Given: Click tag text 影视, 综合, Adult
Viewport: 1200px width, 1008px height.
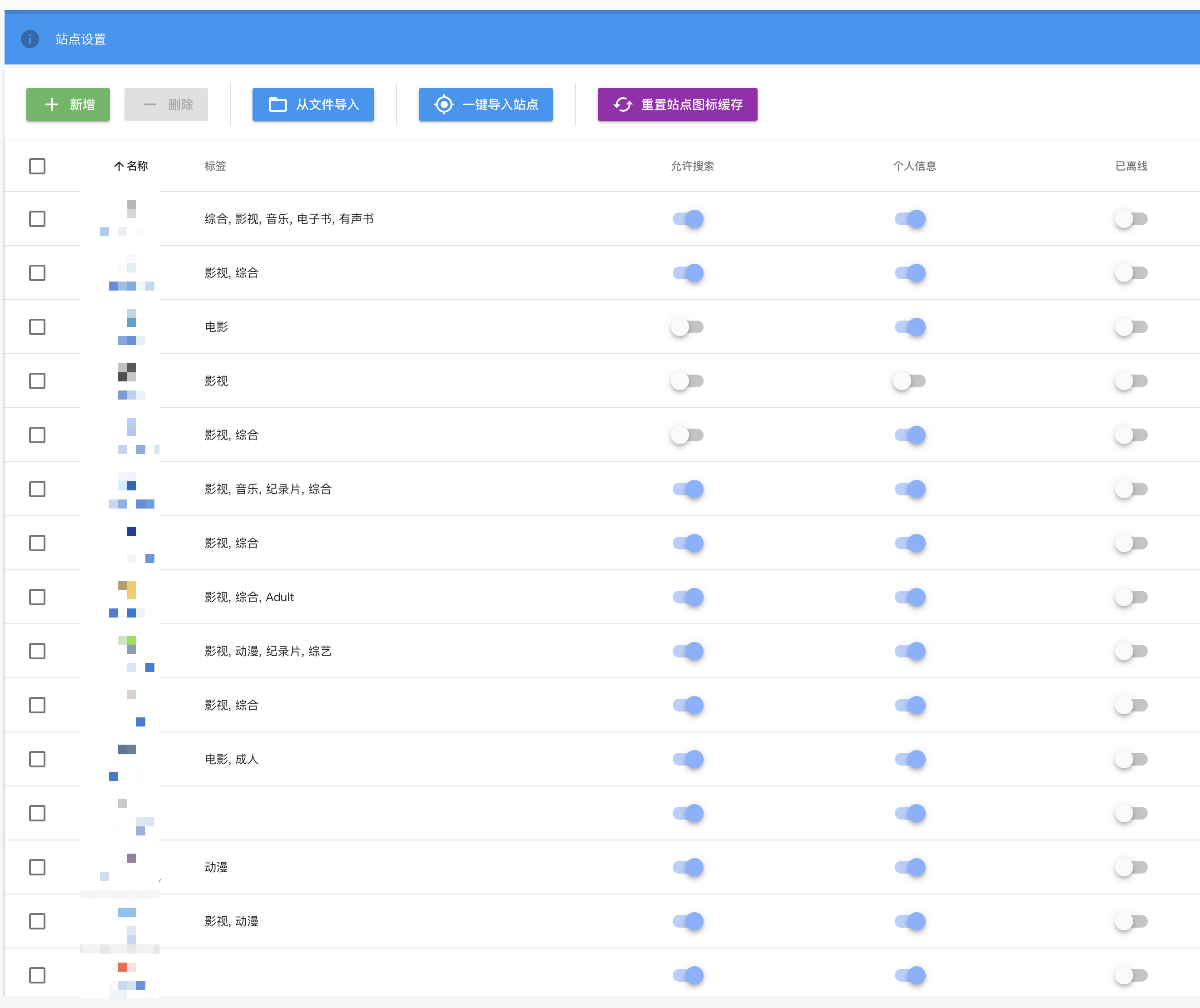Looking at the screenshot, I should (x=249, y=597).
